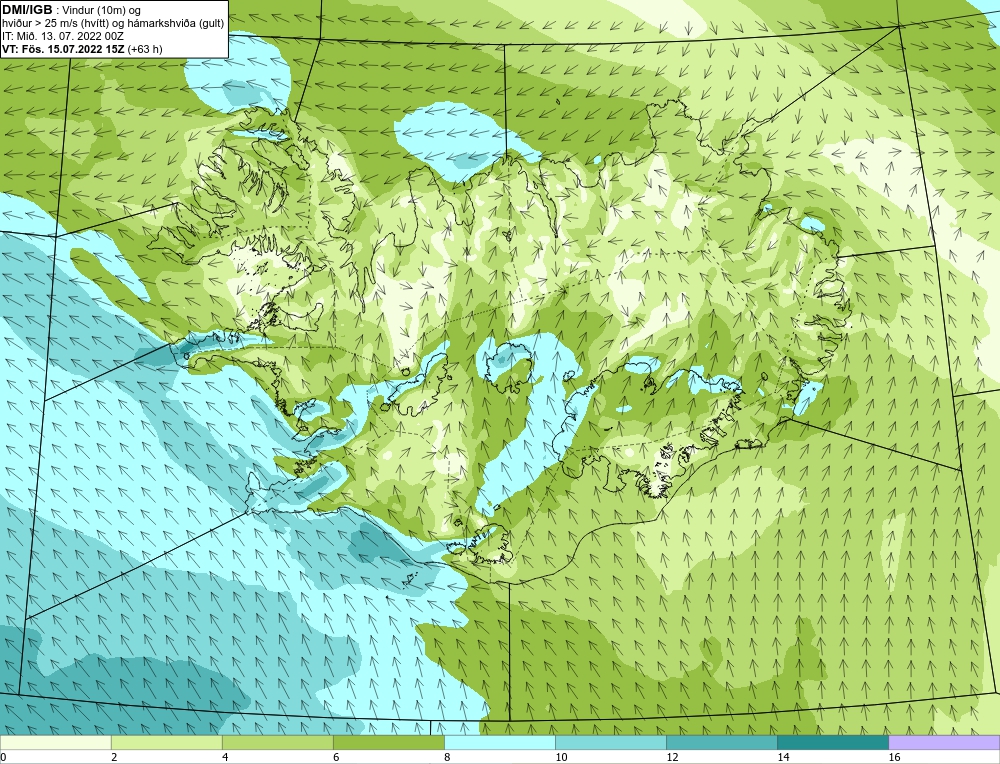Click the scale label '16'
This screenshot has height=764, width=1000.
[x=894, y=757]
